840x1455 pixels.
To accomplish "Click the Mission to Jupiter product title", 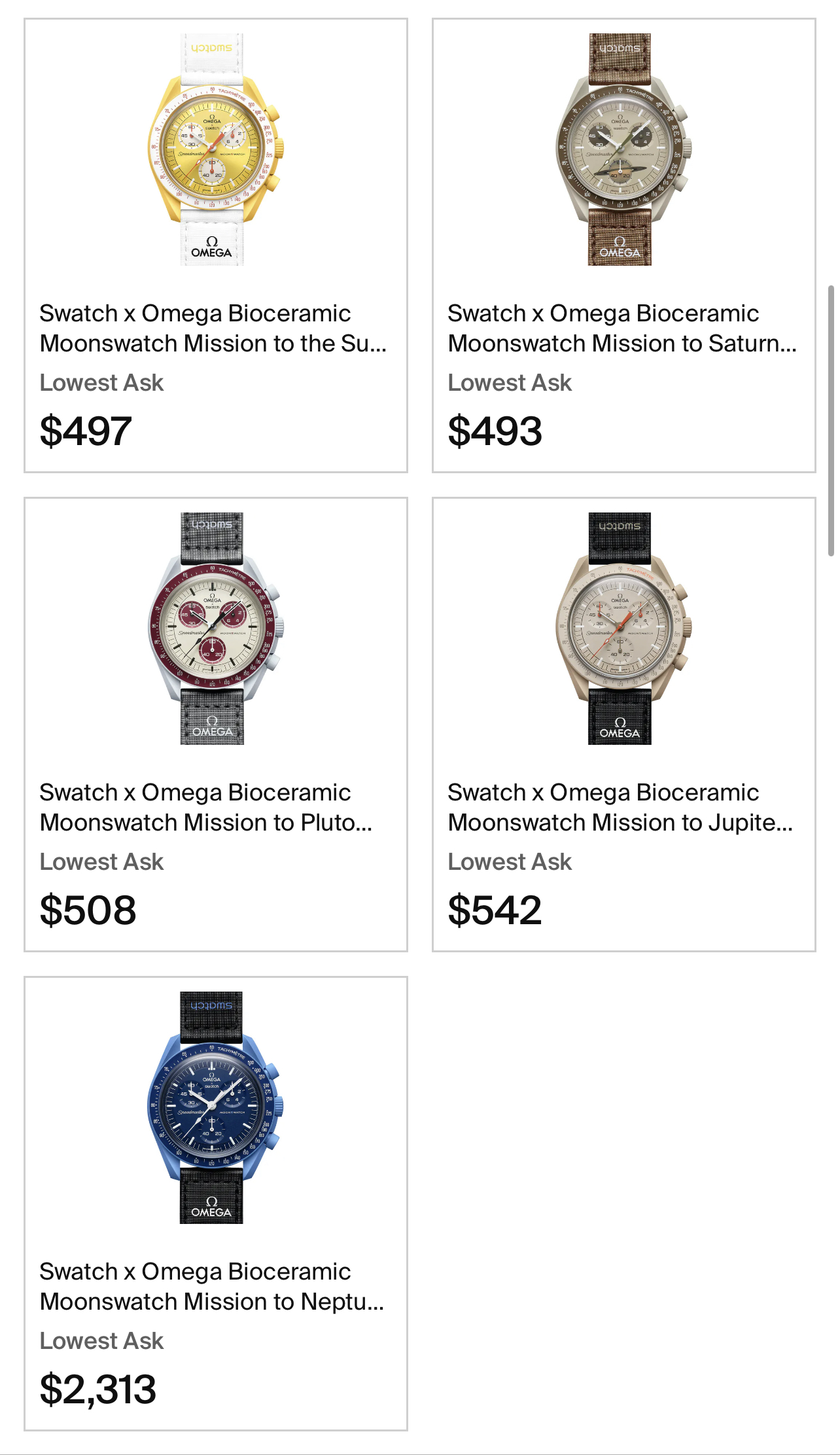I will (620, 807).
